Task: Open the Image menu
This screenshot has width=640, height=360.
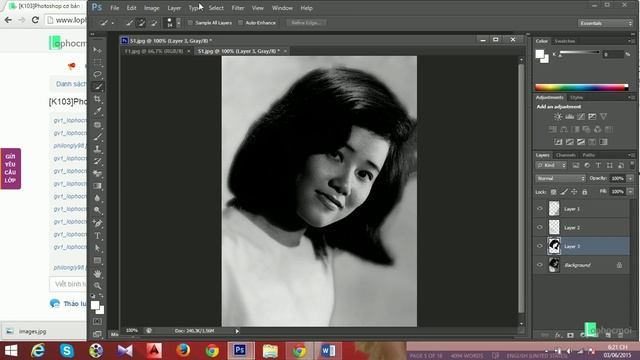Action: (x=151, y=8)
